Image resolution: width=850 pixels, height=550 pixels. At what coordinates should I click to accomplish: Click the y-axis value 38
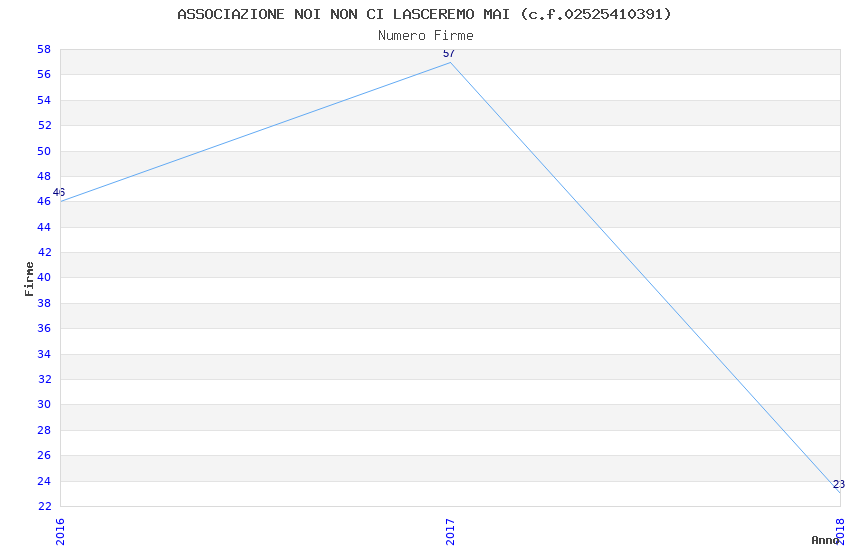44,303
